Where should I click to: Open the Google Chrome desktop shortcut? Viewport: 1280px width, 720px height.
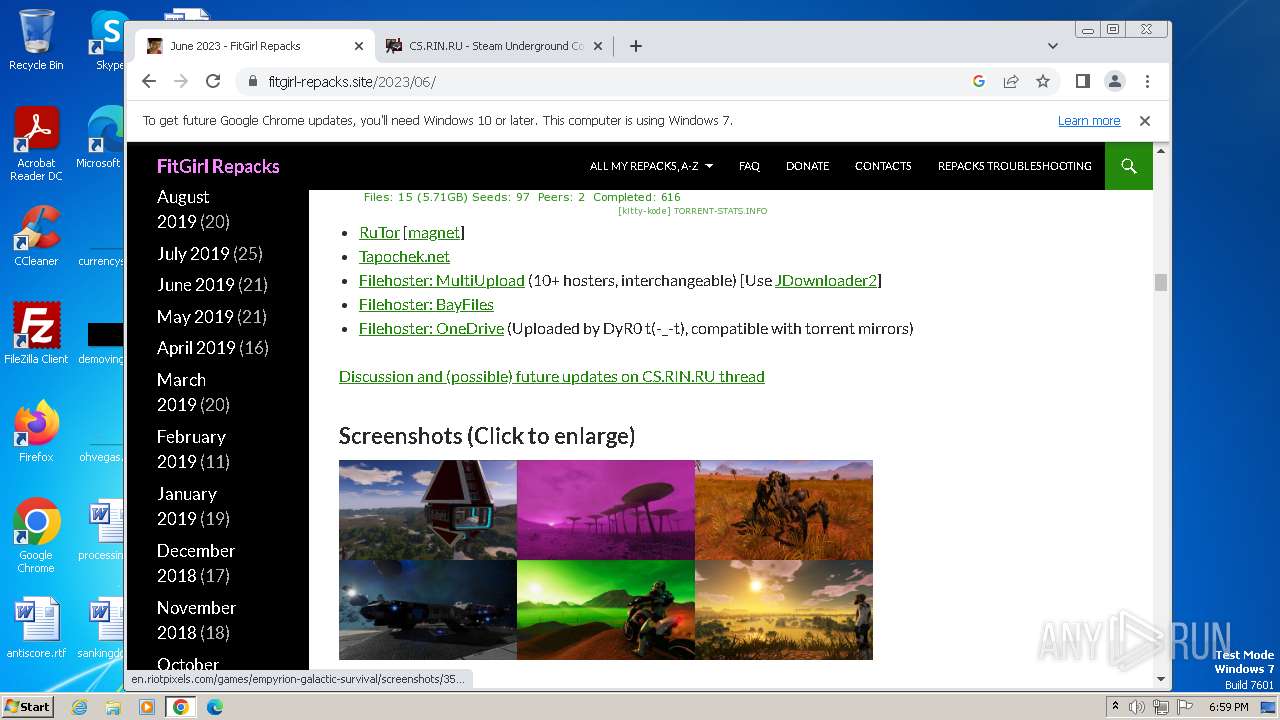36,536
